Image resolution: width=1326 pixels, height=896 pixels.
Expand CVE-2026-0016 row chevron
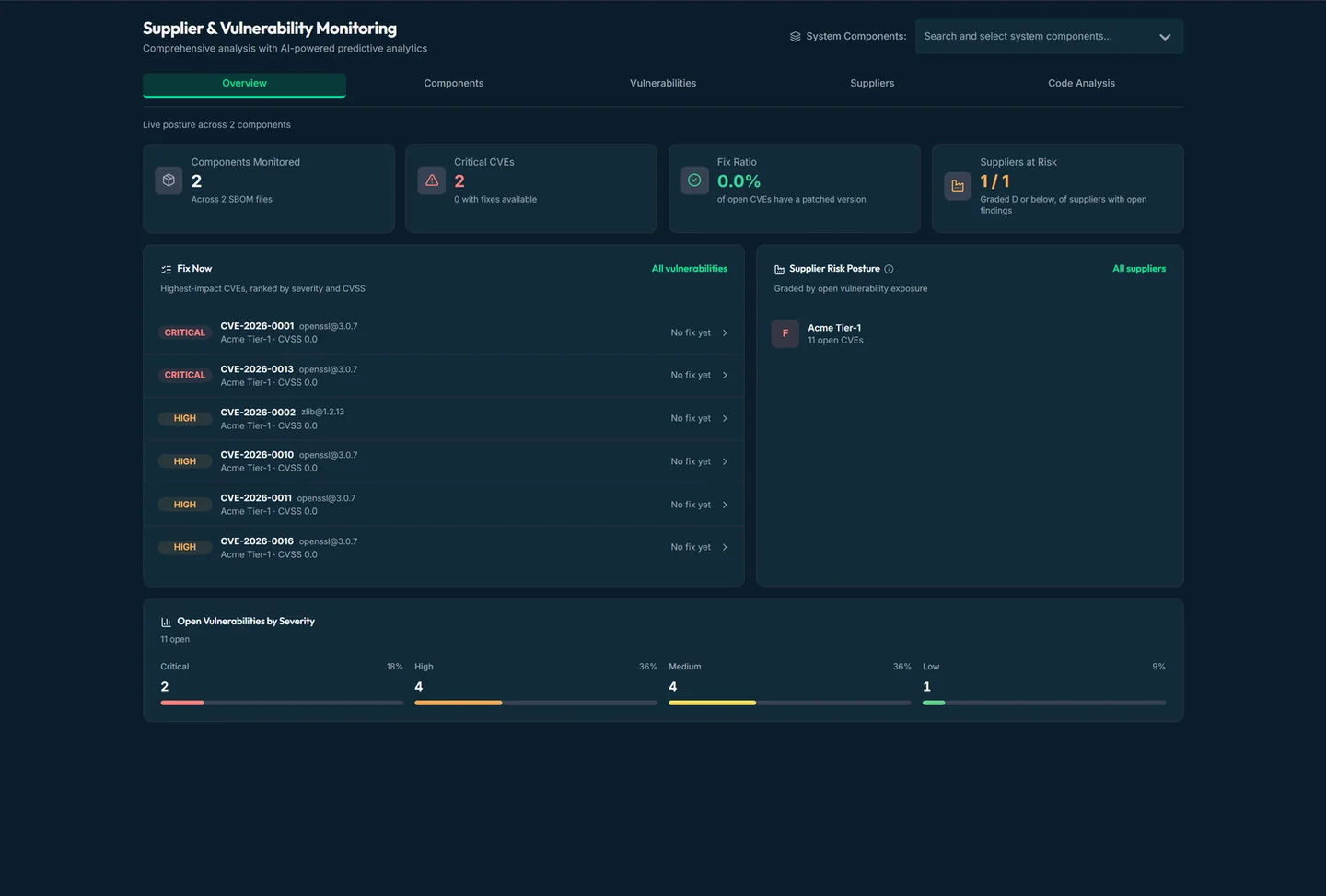pos(725,548)
